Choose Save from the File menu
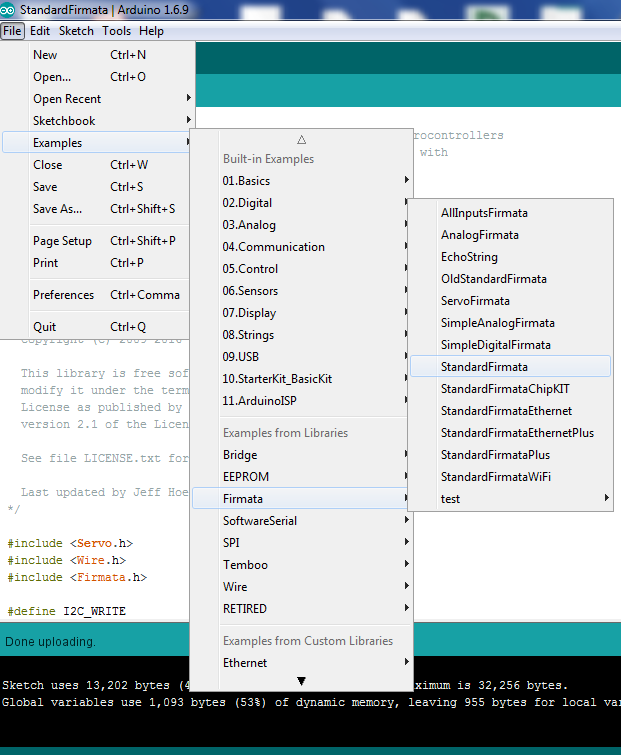The width and height of the screenshot is (621, 755). [98, 187]
